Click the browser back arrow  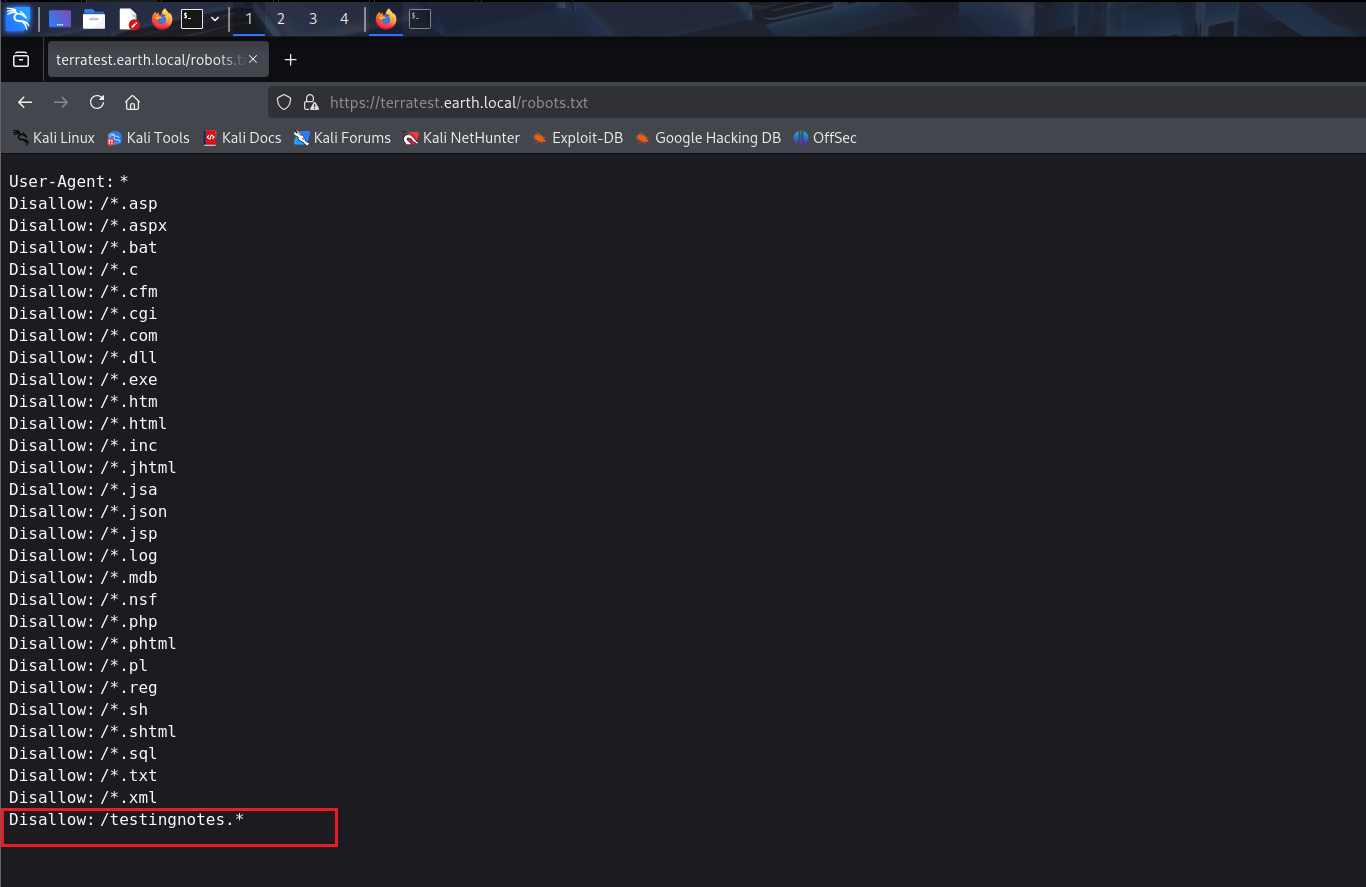pyautogui.click(x=25, y=102)
